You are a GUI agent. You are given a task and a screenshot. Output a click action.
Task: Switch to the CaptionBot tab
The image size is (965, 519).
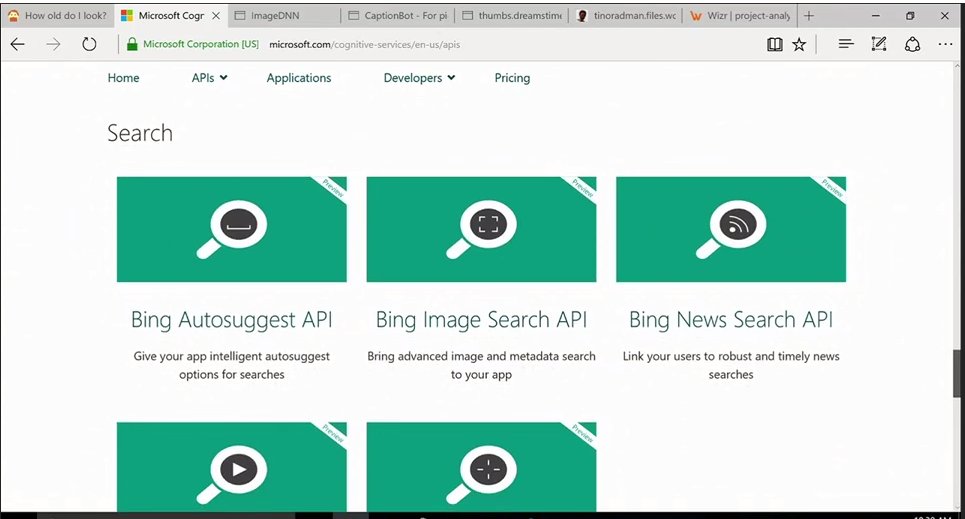click(398, 16)
